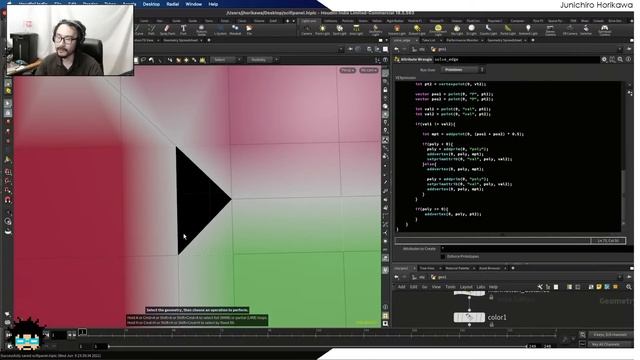Open the network editor Labs menu
640x360 pixels.
coord(481,287)
